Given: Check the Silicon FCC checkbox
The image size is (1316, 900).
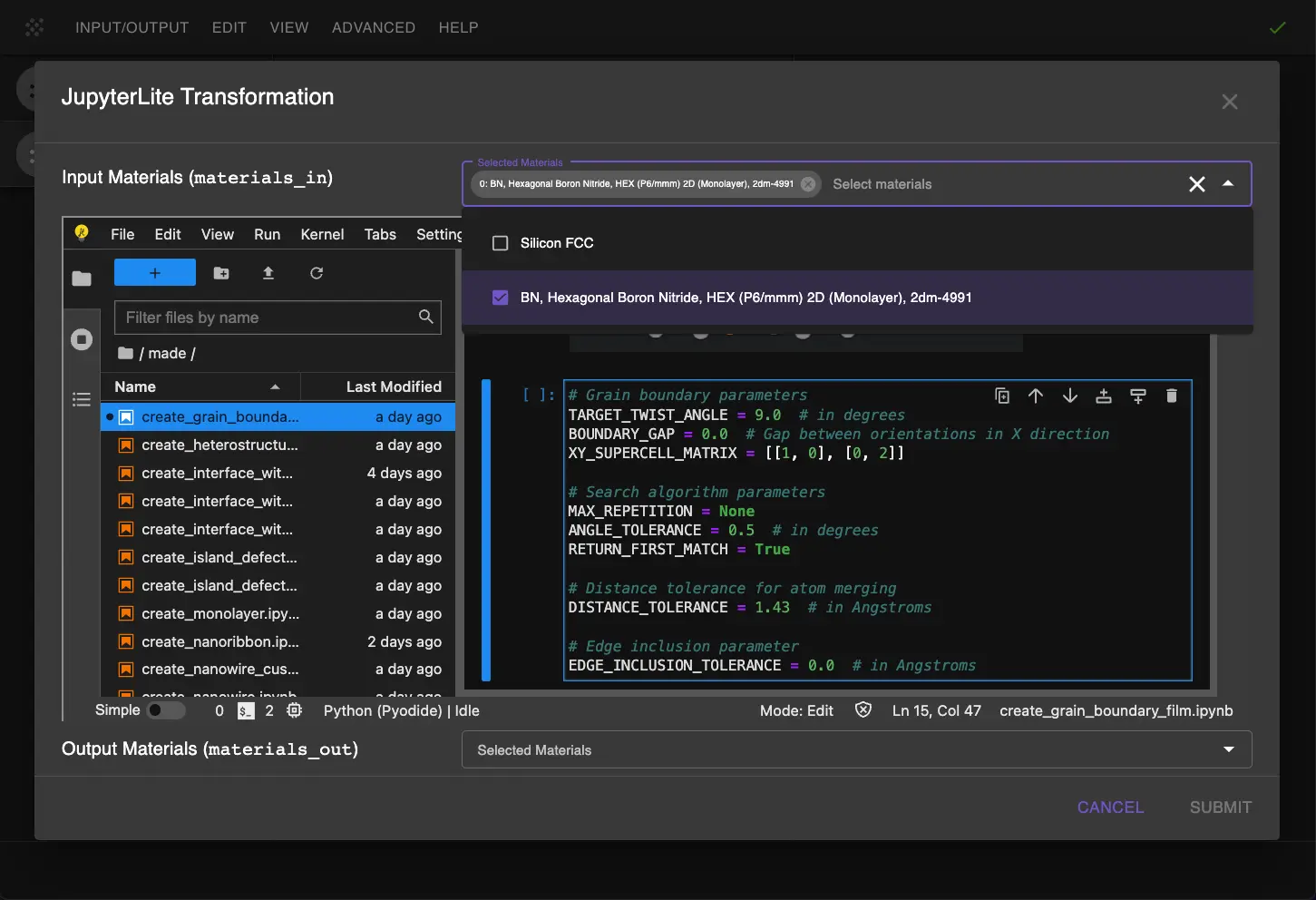Looking at the screenshot, I should [500, 243].
